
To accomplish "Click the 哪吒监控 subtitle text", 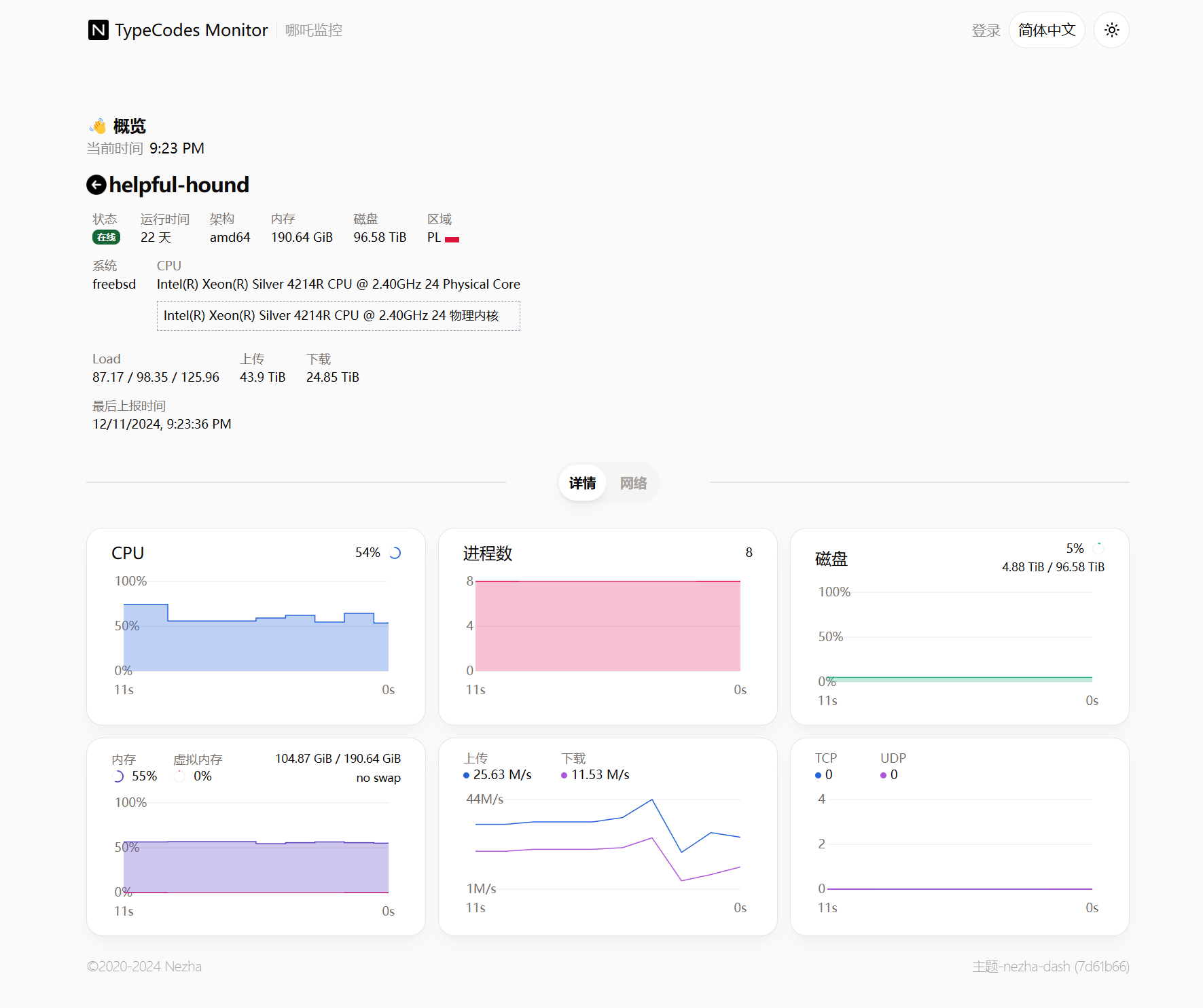I will pyautogui.click(x=314, y=30).
